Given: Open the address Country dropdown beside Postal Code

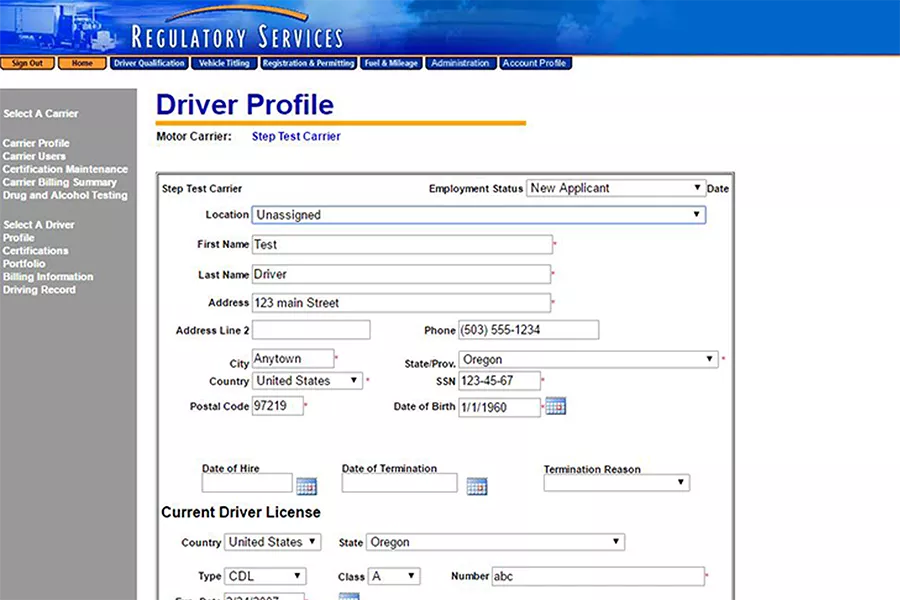Looking at the screenshot, I should tap(307, 381).
